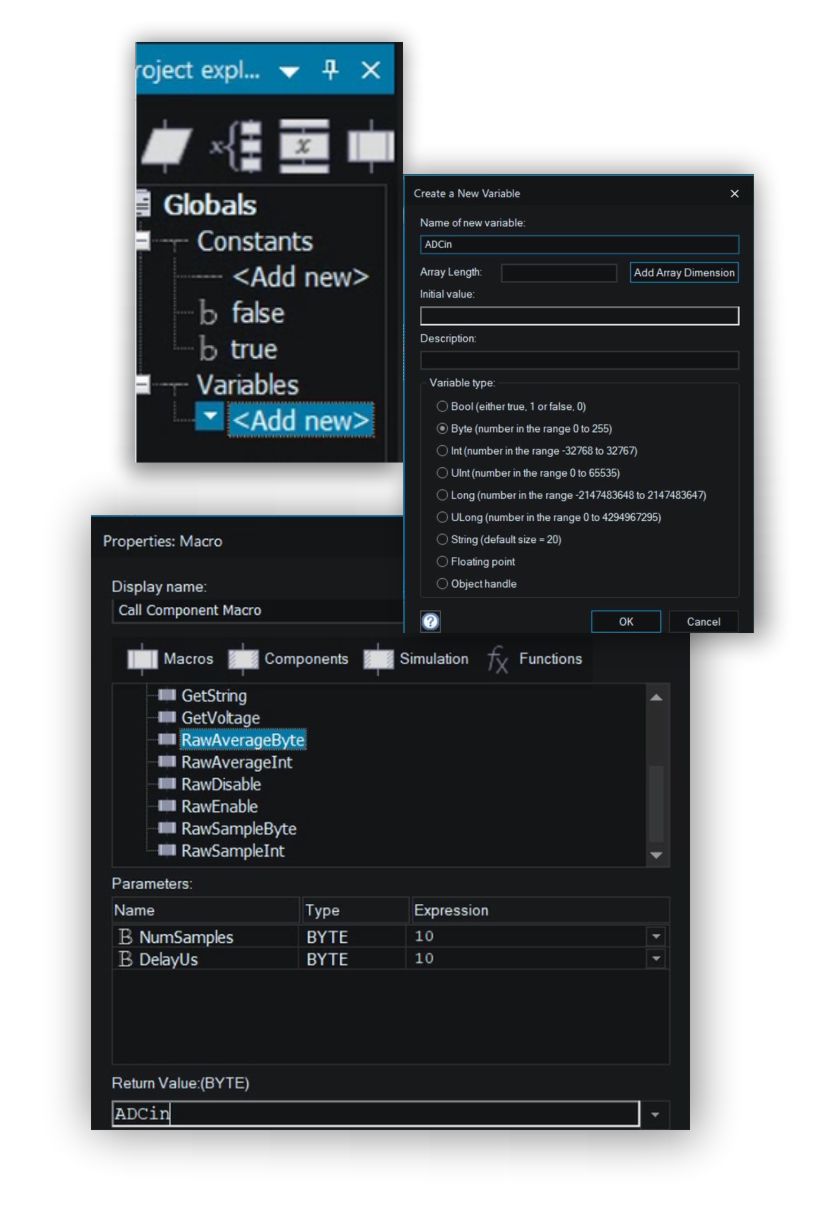Choose the Floating point variable type
The height and width of the screenshot is (1229, 820).
pos(442,562)
